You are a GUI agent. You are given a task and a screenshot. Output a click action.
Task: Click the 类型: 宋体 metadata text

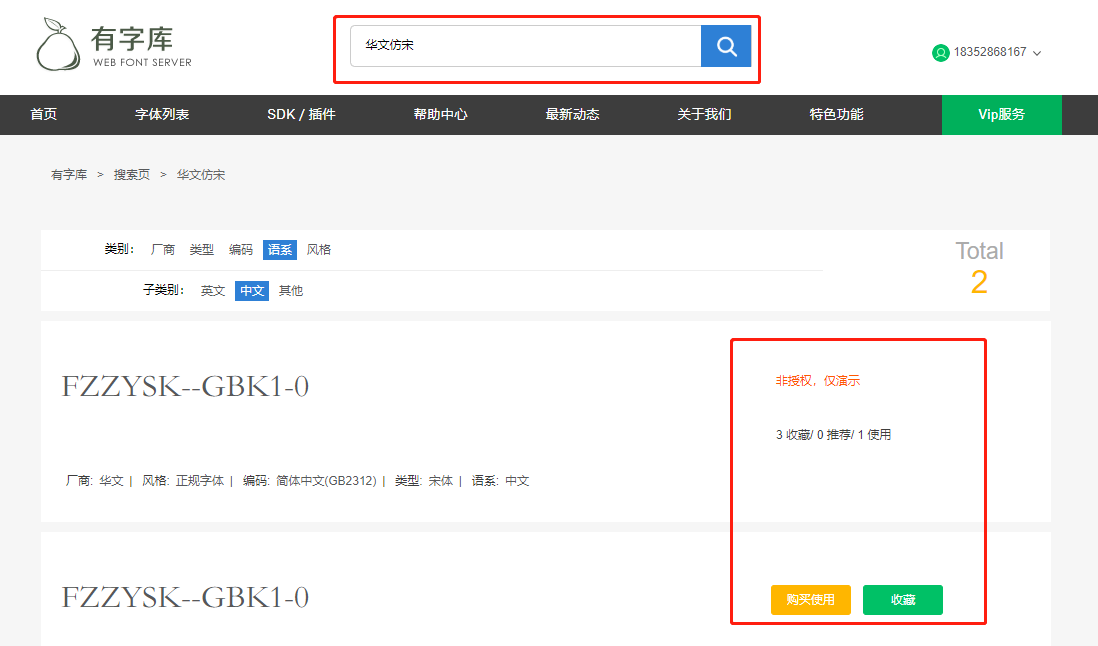pyautogui.click(x=424, y=481)
